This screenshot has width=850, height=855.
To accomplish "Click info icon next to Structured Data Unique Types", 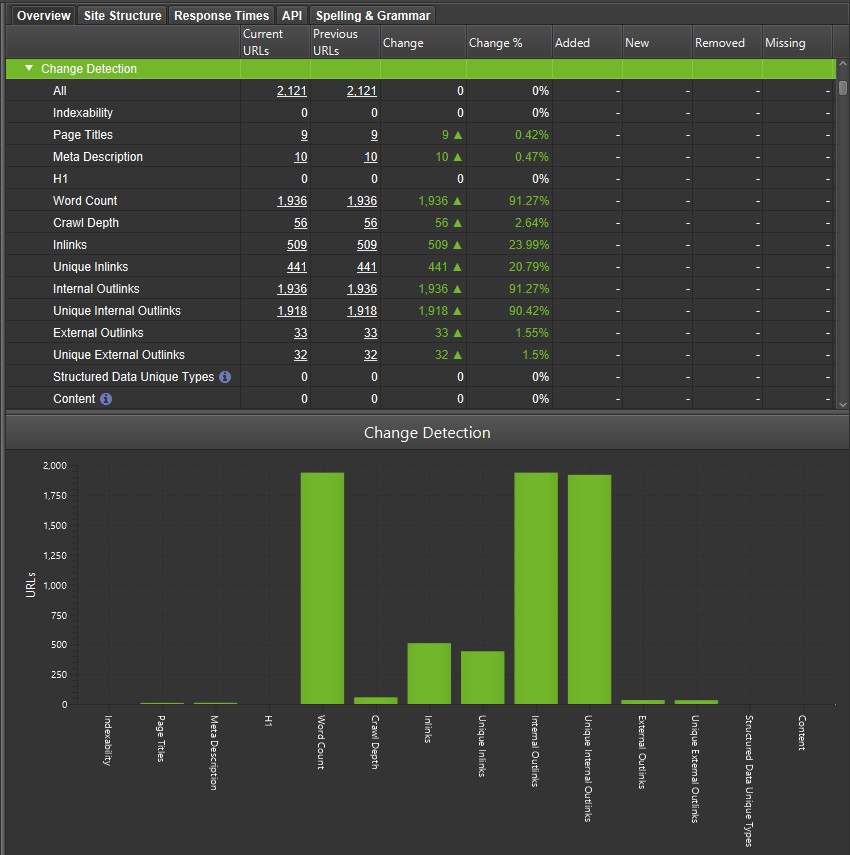I will click(x=225, y=377).
